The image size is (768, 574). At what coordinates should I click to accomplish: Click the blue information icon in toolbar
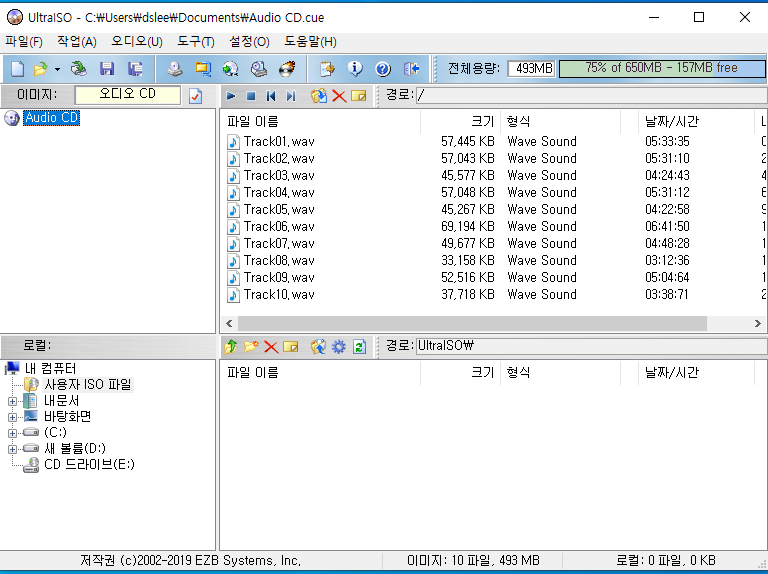point(354,69)
